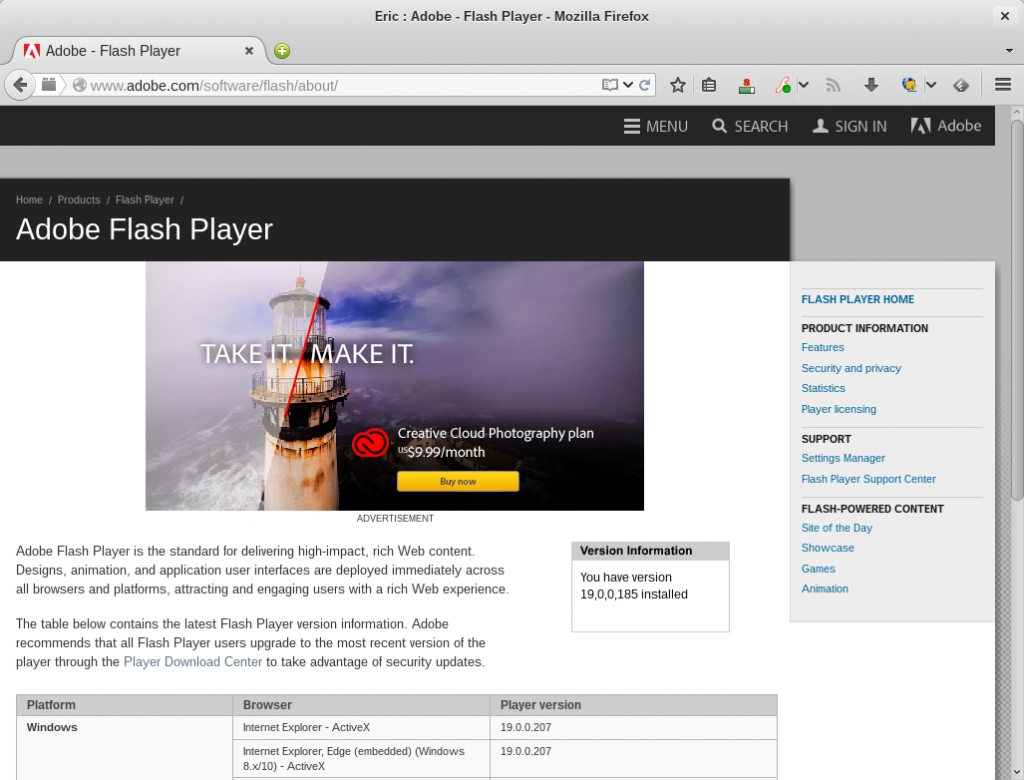Open a new tab with green plus
Screen dimensions: 1024x780
[x=282, y=51]
